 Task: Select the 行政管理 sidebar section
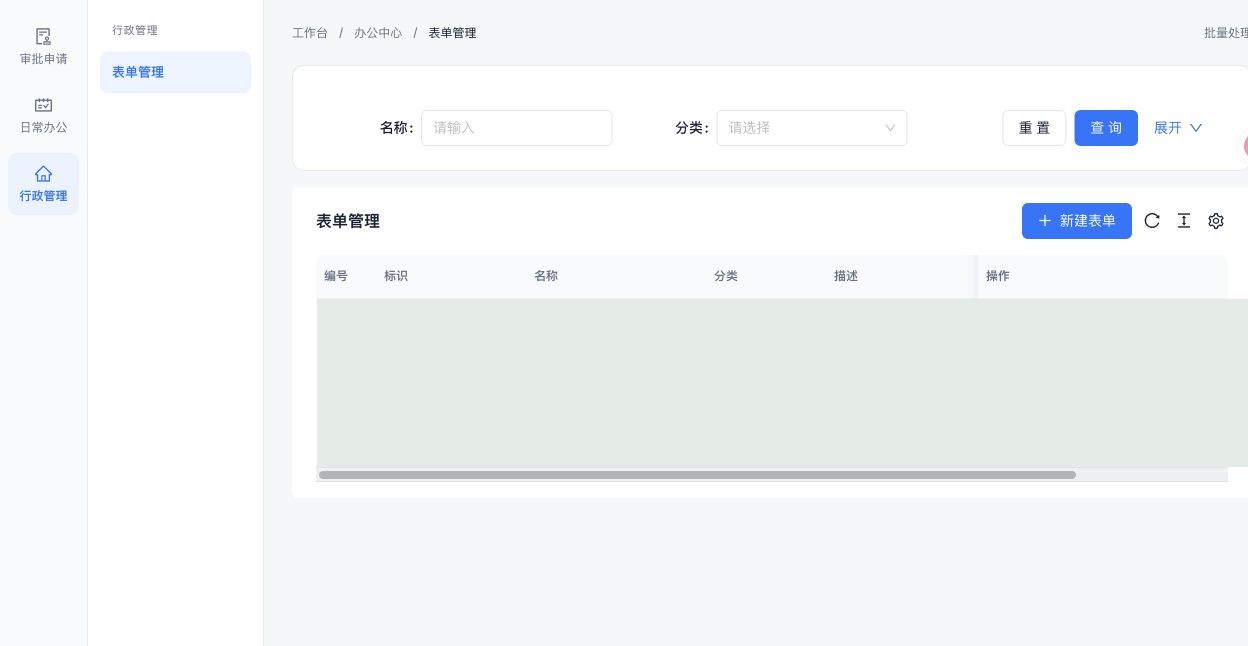point(43,184)
